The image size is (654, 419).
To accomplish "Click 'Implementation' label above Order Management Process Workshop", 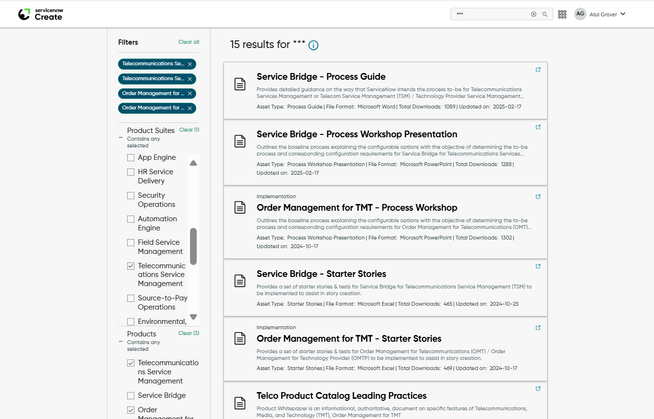I will pyautogui.click(x=276, y=196).
